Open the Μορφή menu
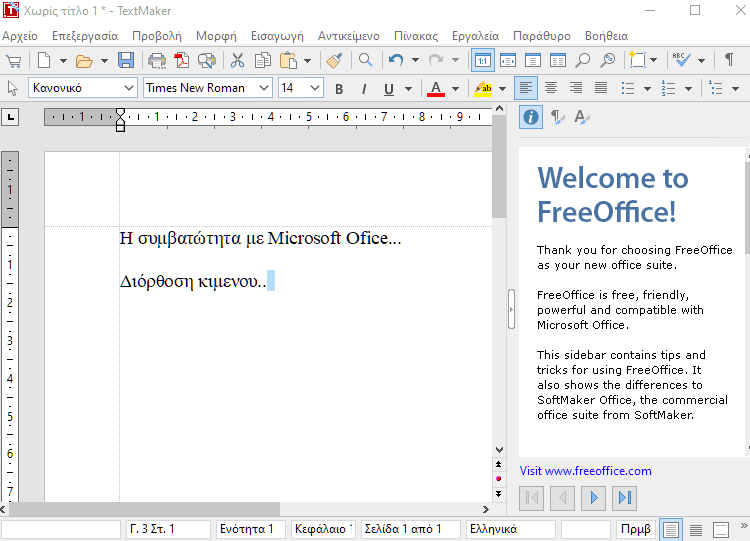The width and height of the screenshot is (750, 541). (216, 36)
